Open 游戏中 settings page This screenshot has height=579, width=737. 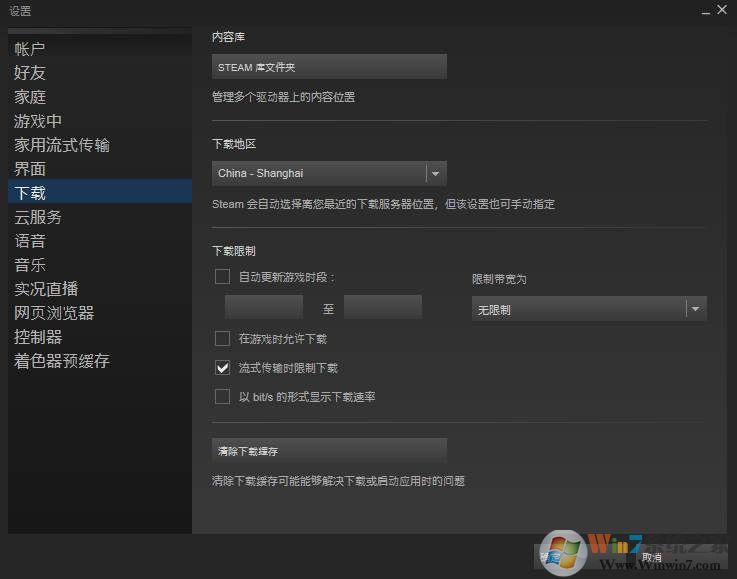pos(38,121)
